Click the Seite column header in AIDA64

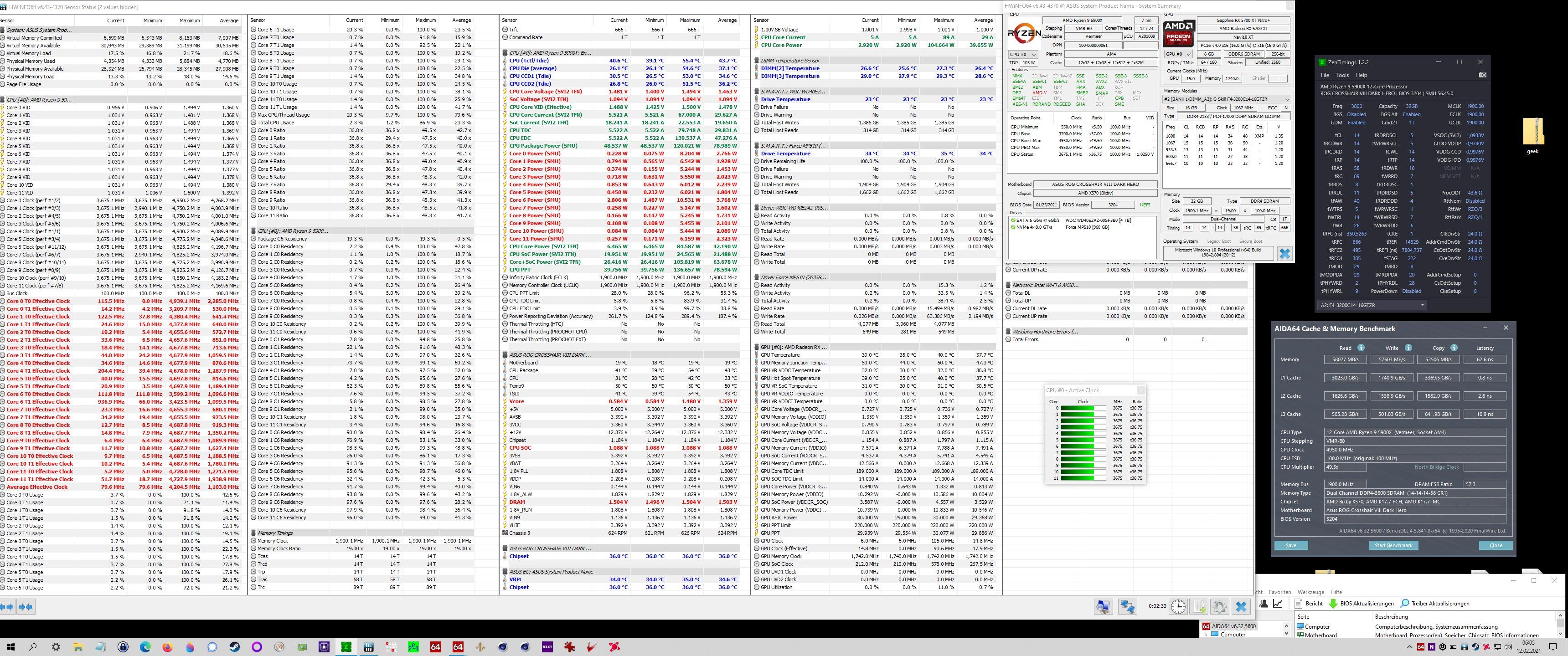[1333, 617]
